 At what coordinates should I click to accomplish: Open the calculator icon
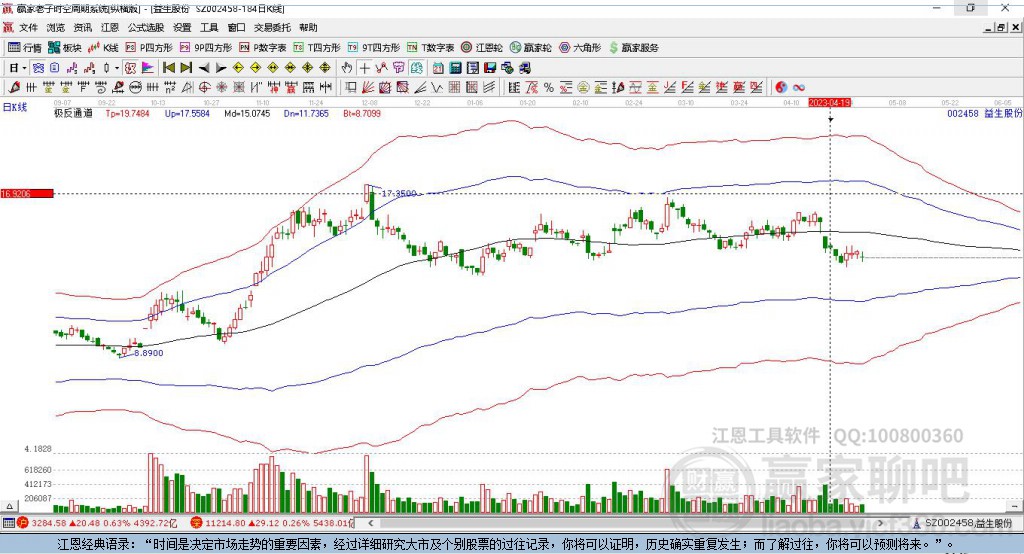click(455, 68)
